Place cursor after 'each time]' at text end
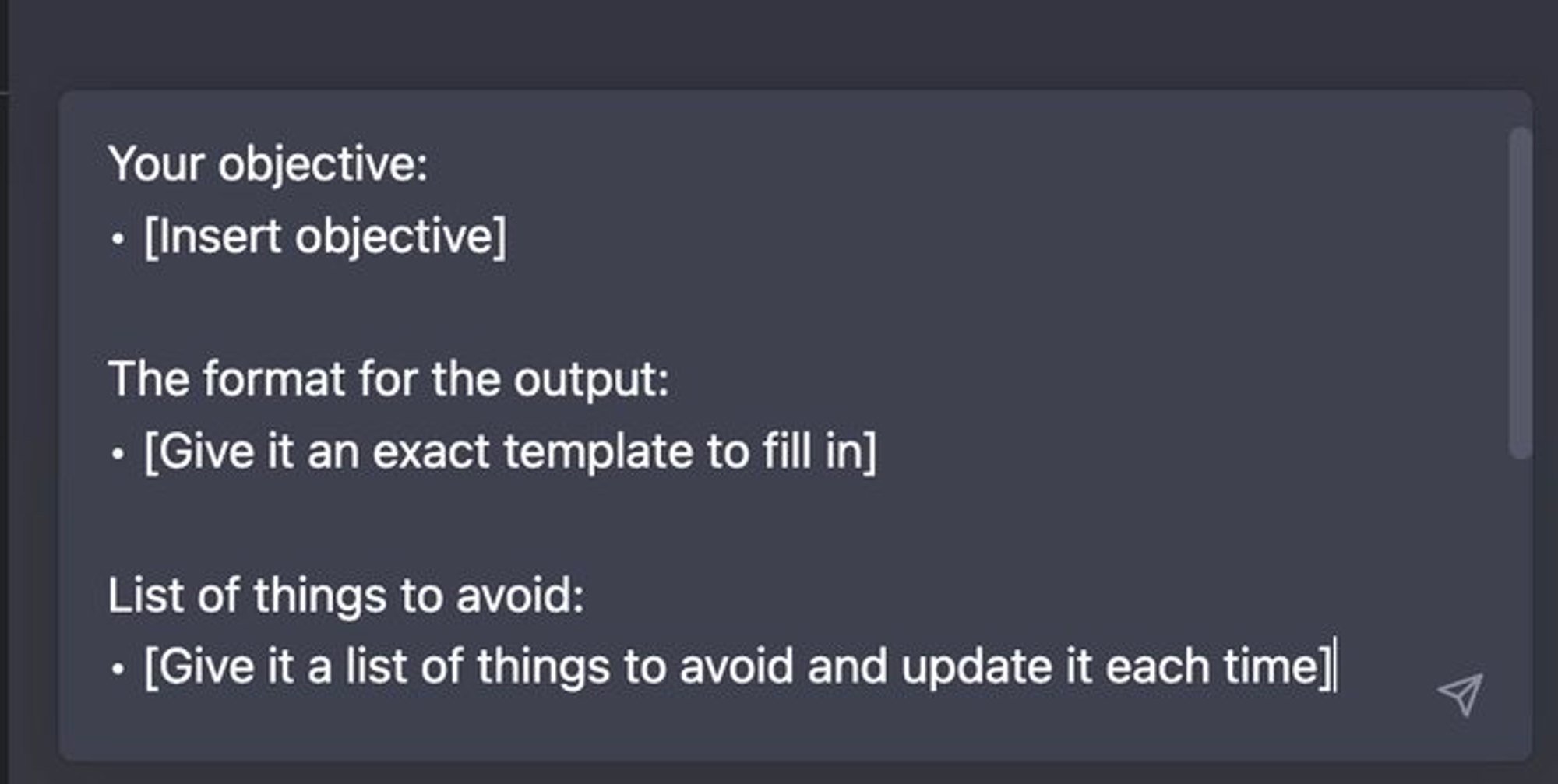Image resolution: width=1558 pixels, height=784 pixels. 1335,667
